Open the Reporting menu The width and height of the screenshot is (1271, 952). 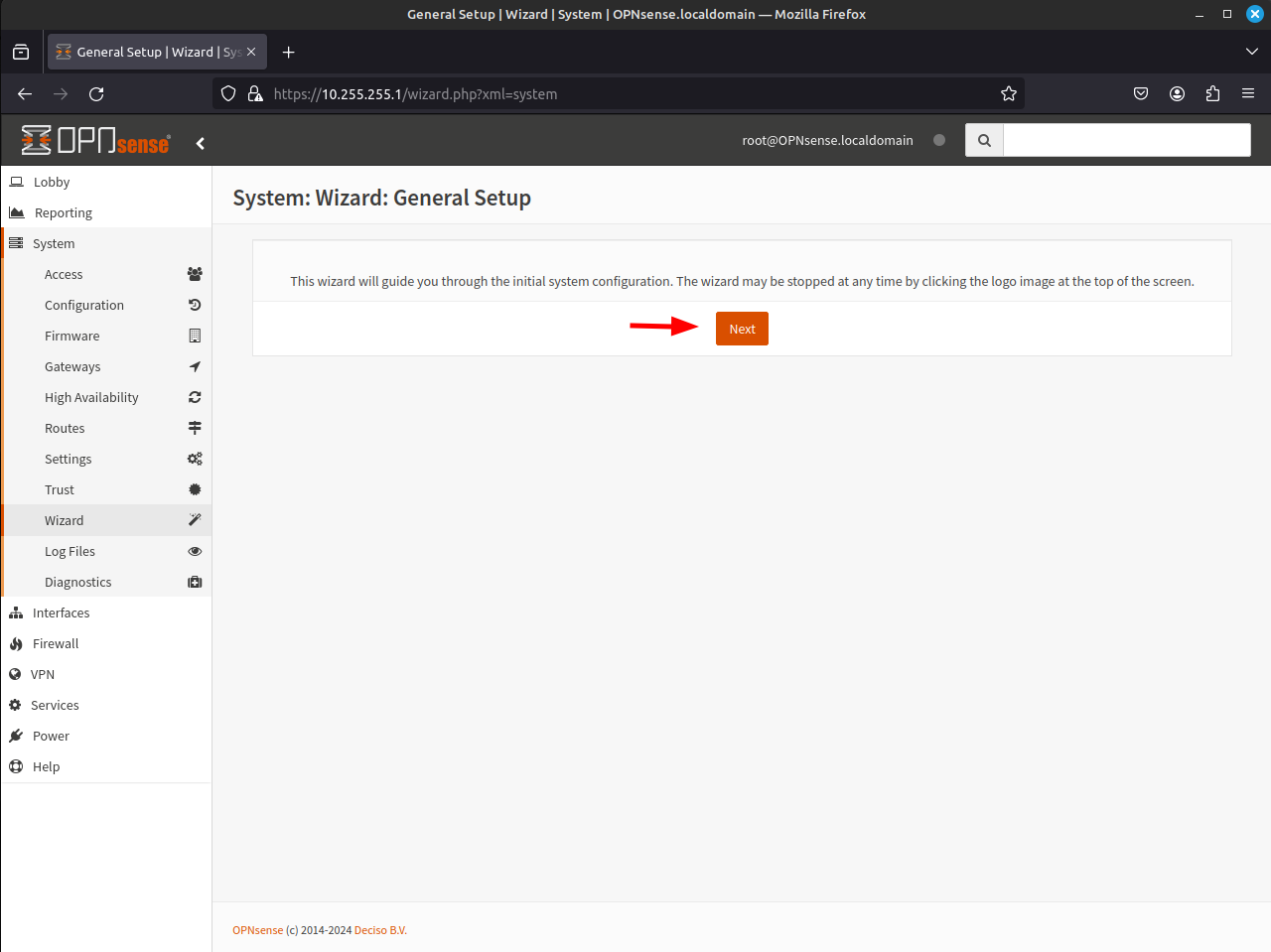click(64, 212)
